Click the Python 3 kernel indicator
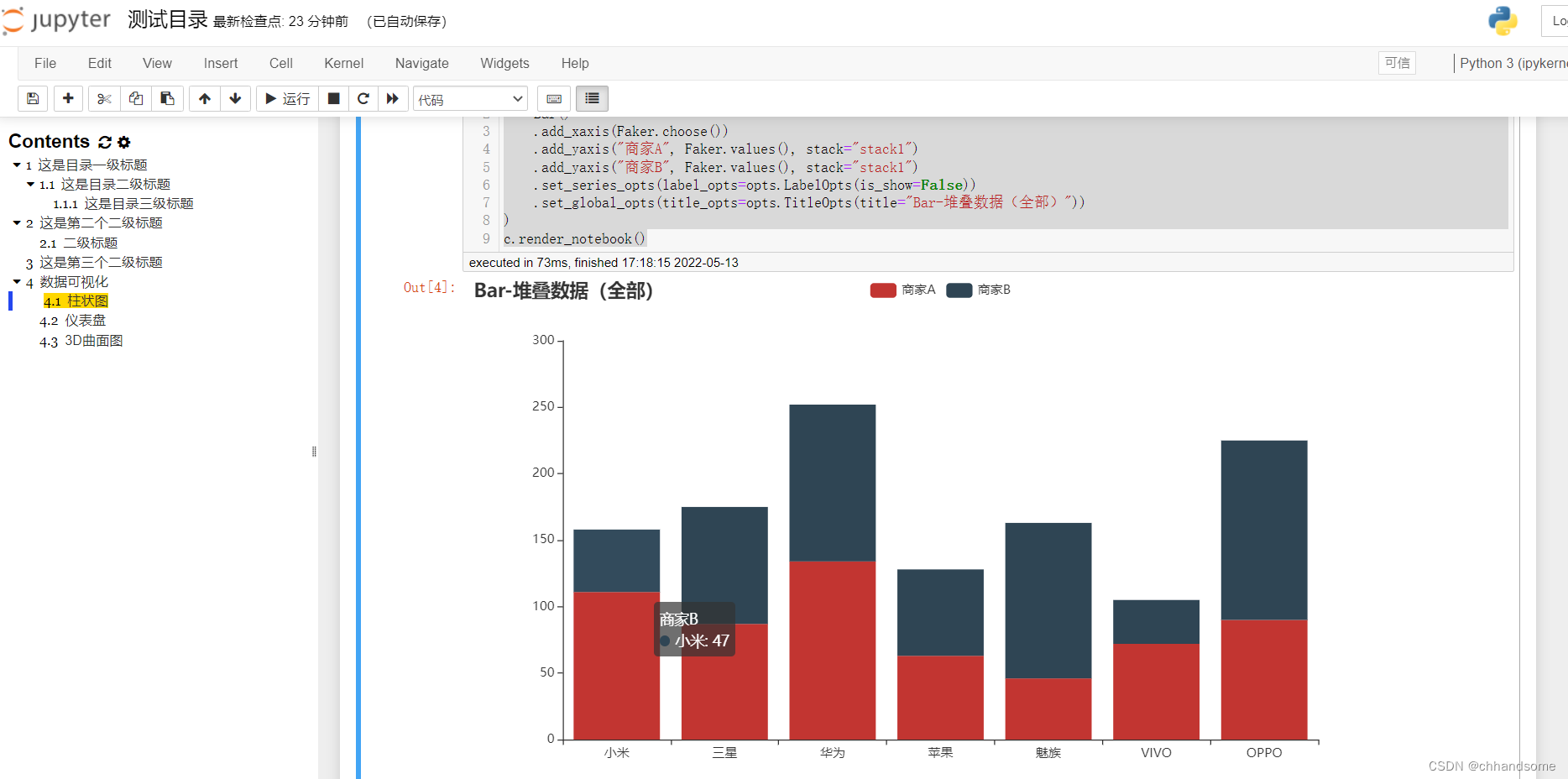This screenshot has width=1568, height=779. (1513, 63)
